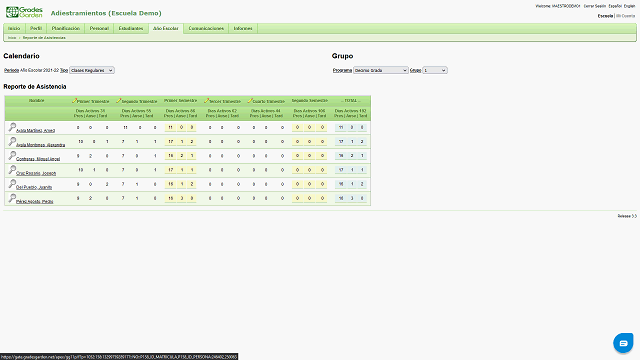Go to the Planificación tab
Image resolution: width=640 pixels, height=360 pixels.
tap(66, 29)
